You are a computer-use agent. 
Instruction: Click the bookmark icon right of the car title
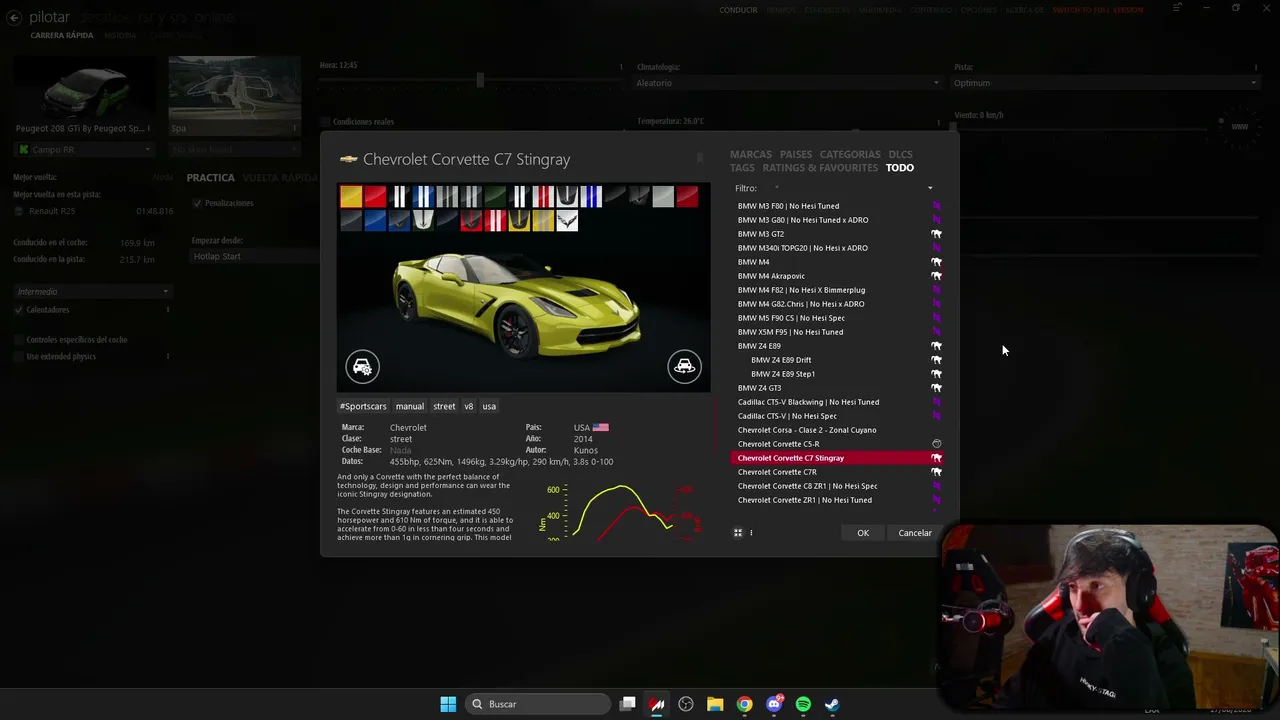coord(700,158)
